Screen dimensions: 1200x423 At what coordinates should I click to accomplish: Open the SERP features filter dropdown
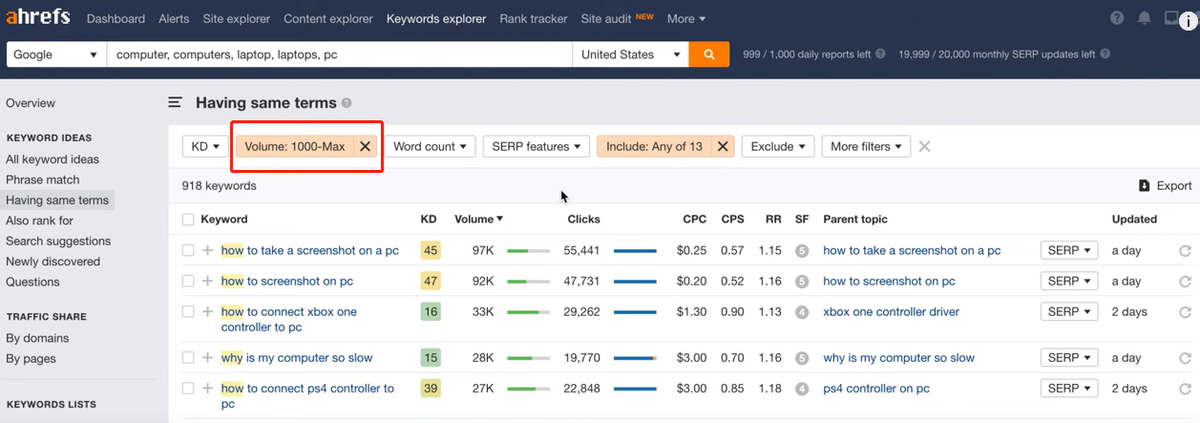(x=537, y=146)
